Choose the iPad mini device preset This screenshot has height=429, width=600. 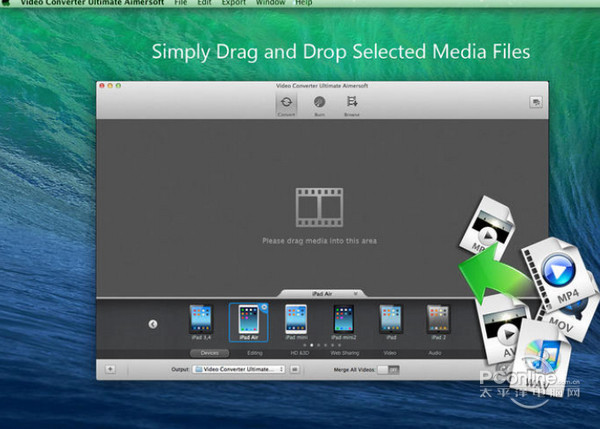[x=296, y=322]
